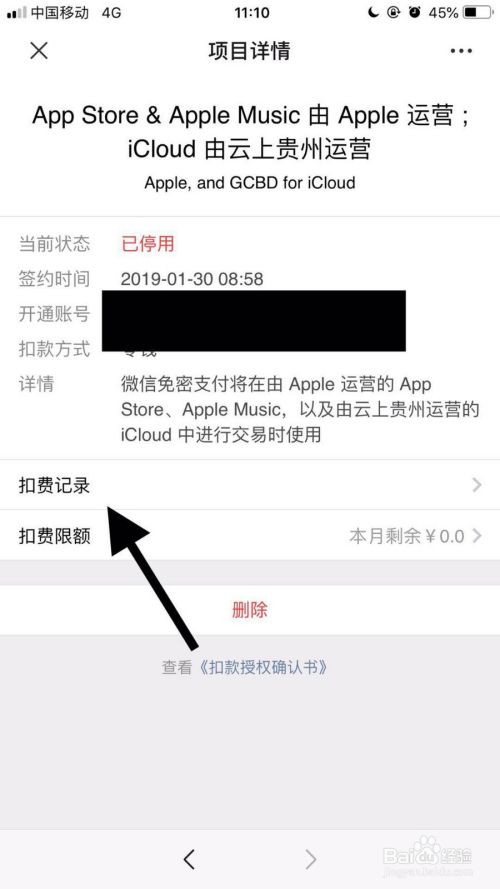Viewport: 500px width, 889px height.
Task: Tap the rotation lock icon in the status bar
Action: click(x=394, y=12)
